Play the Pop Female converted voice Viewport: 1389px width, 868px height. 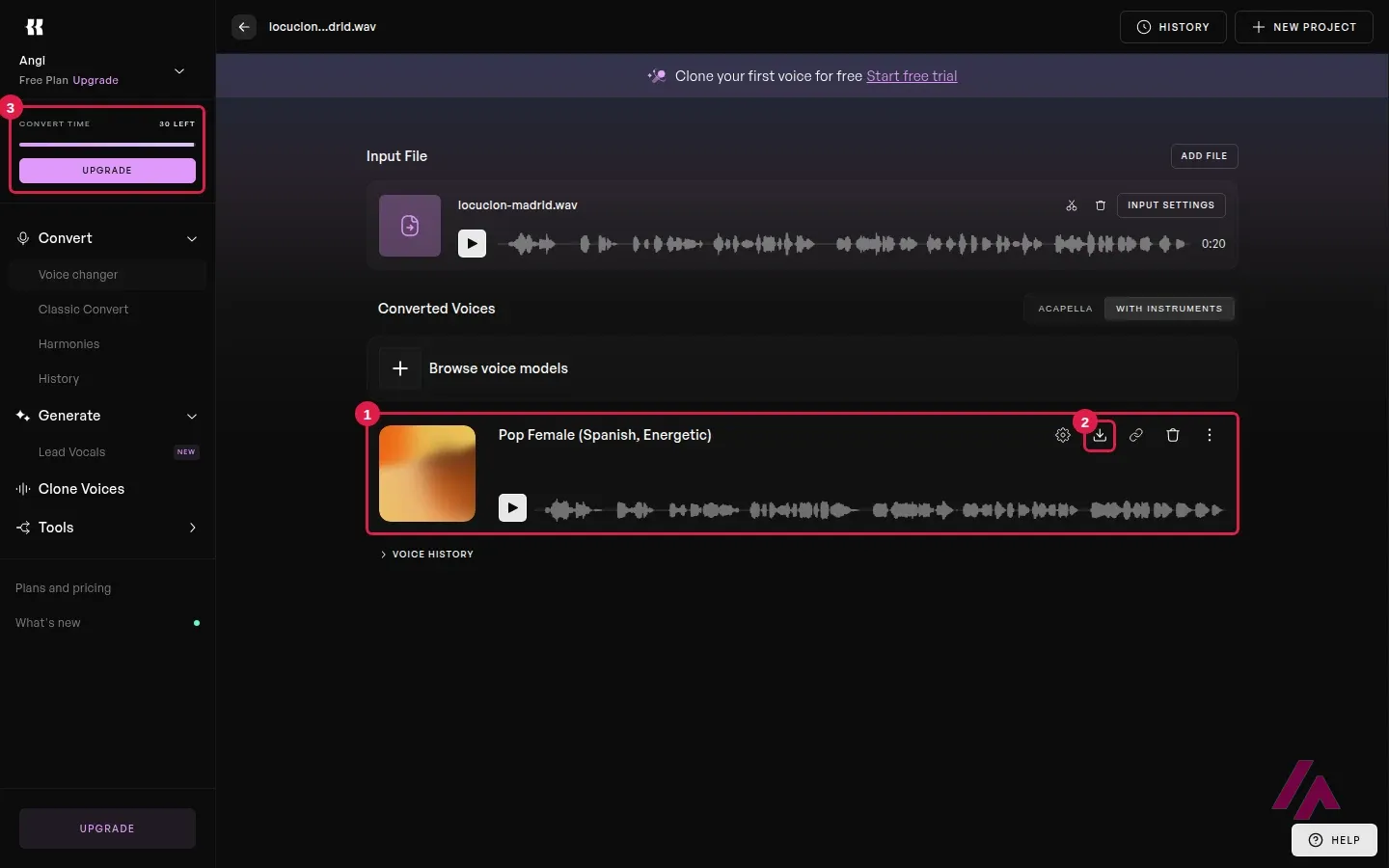pos(512,508)
